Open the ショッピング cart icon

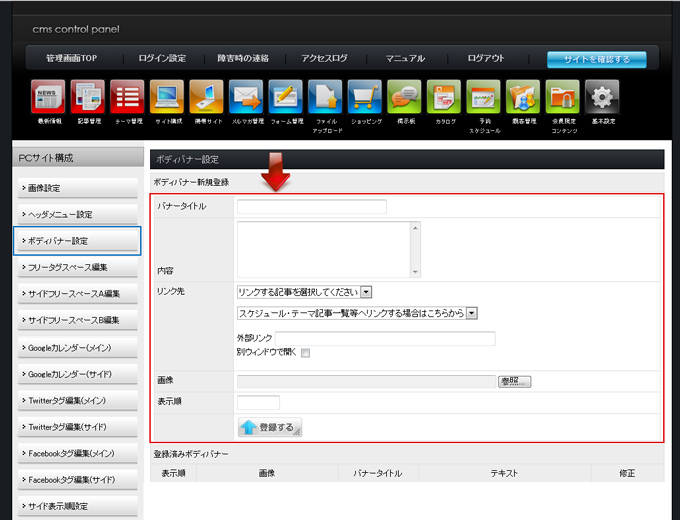point(365,97)
